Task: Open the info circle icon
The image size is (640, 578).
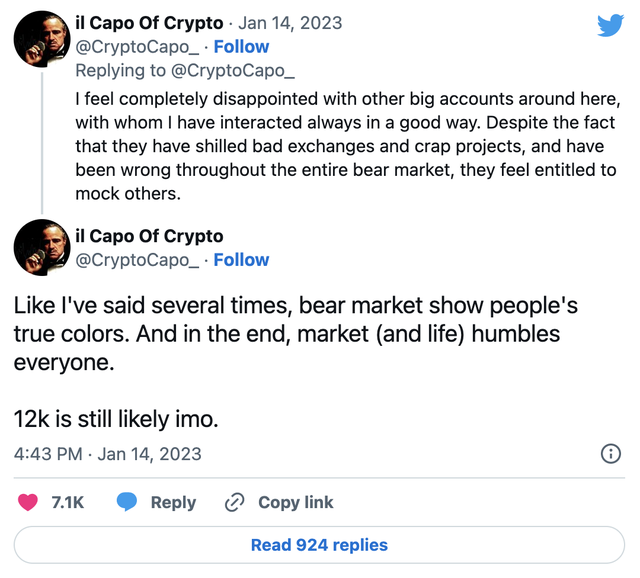Action: click(609, 454)
